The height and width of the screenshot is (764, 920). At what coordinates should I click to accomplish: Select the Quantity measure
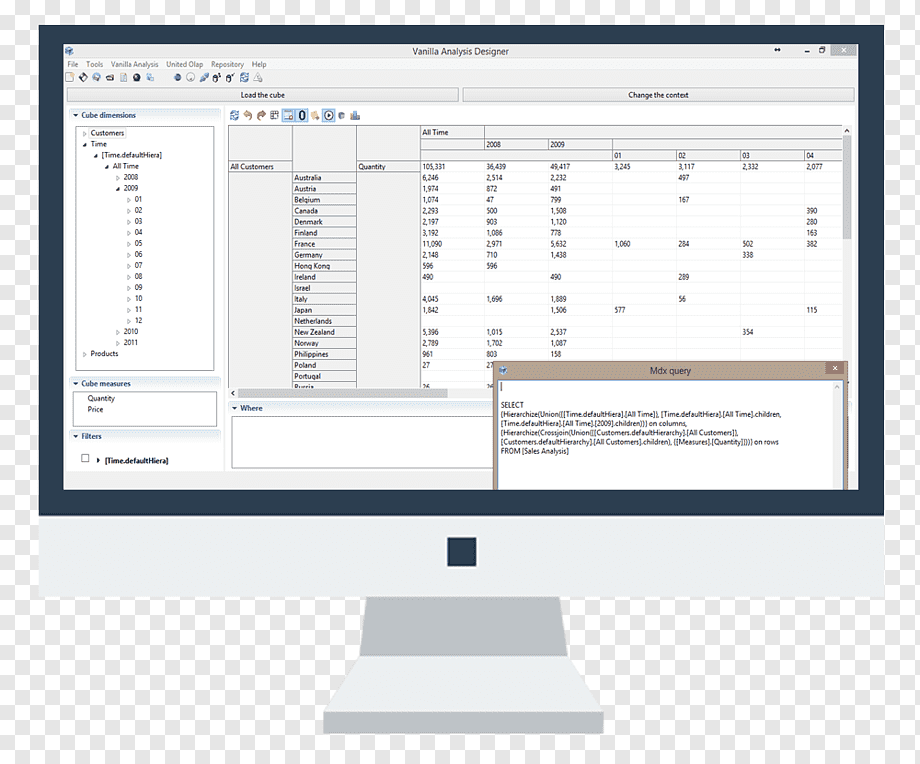click(101, 398)
